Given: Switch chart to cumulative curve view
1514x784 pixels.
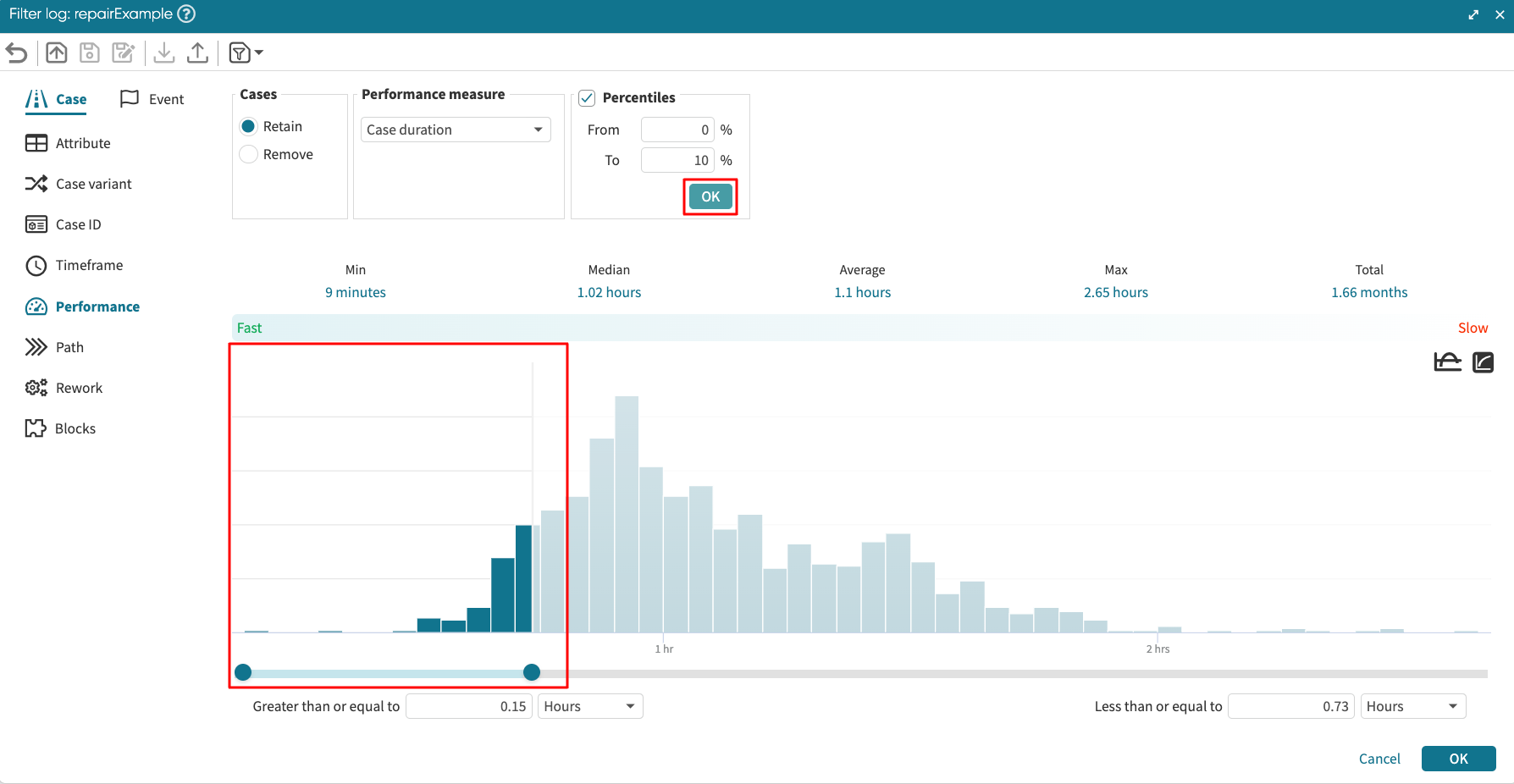Looking at the screenshot, I should 1483,362.
